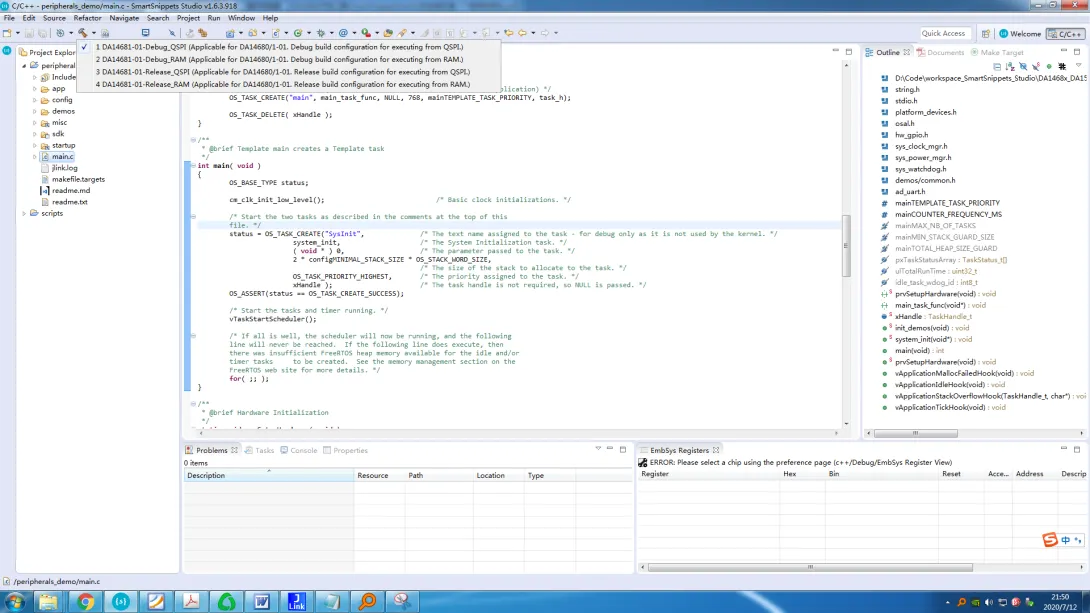
Task: Click the build hammer icon in toolbar
Action: pyautogui.click(x=83, y=33)
